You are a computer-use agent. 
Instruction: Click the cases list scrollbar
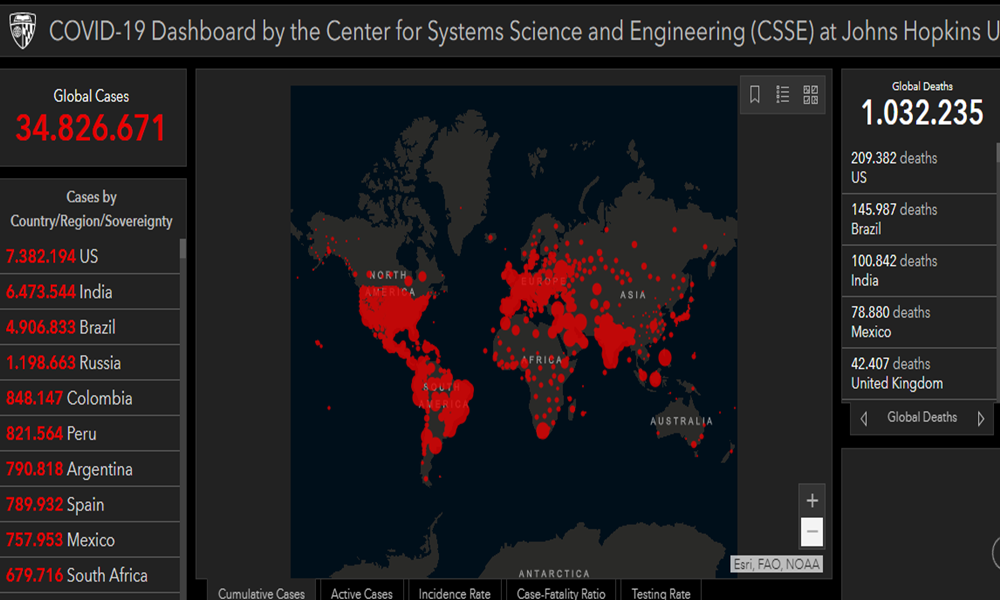(x=182, y=400)
